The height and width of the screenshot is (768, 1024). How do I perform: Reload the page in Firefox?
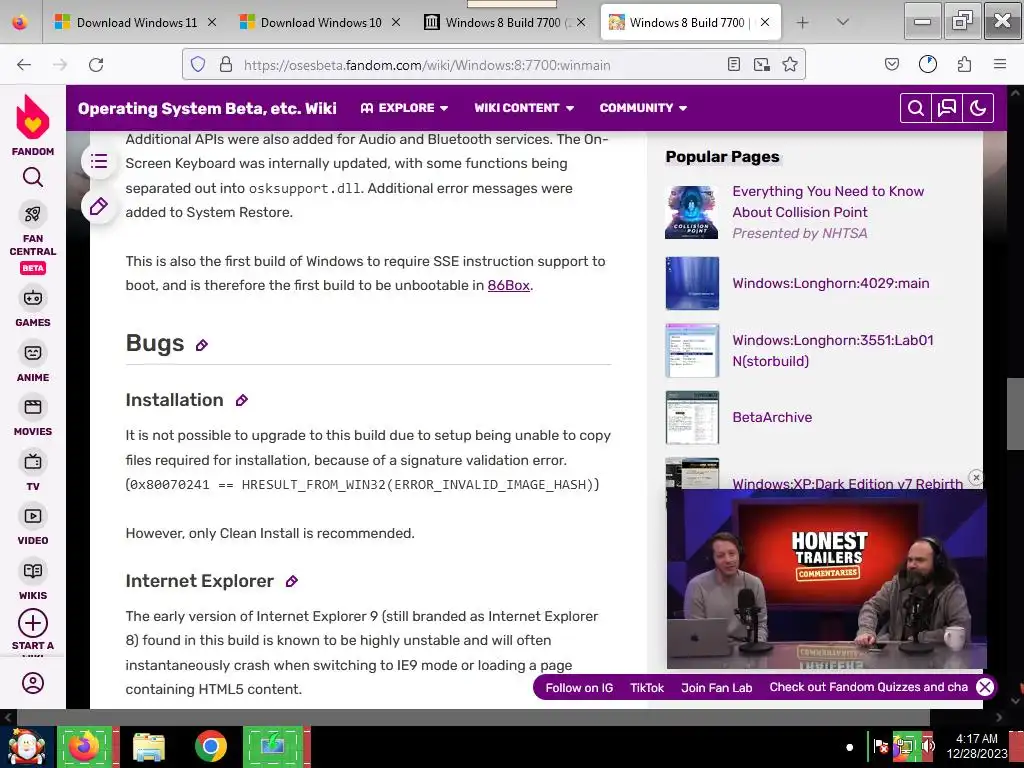pos(96,65)
